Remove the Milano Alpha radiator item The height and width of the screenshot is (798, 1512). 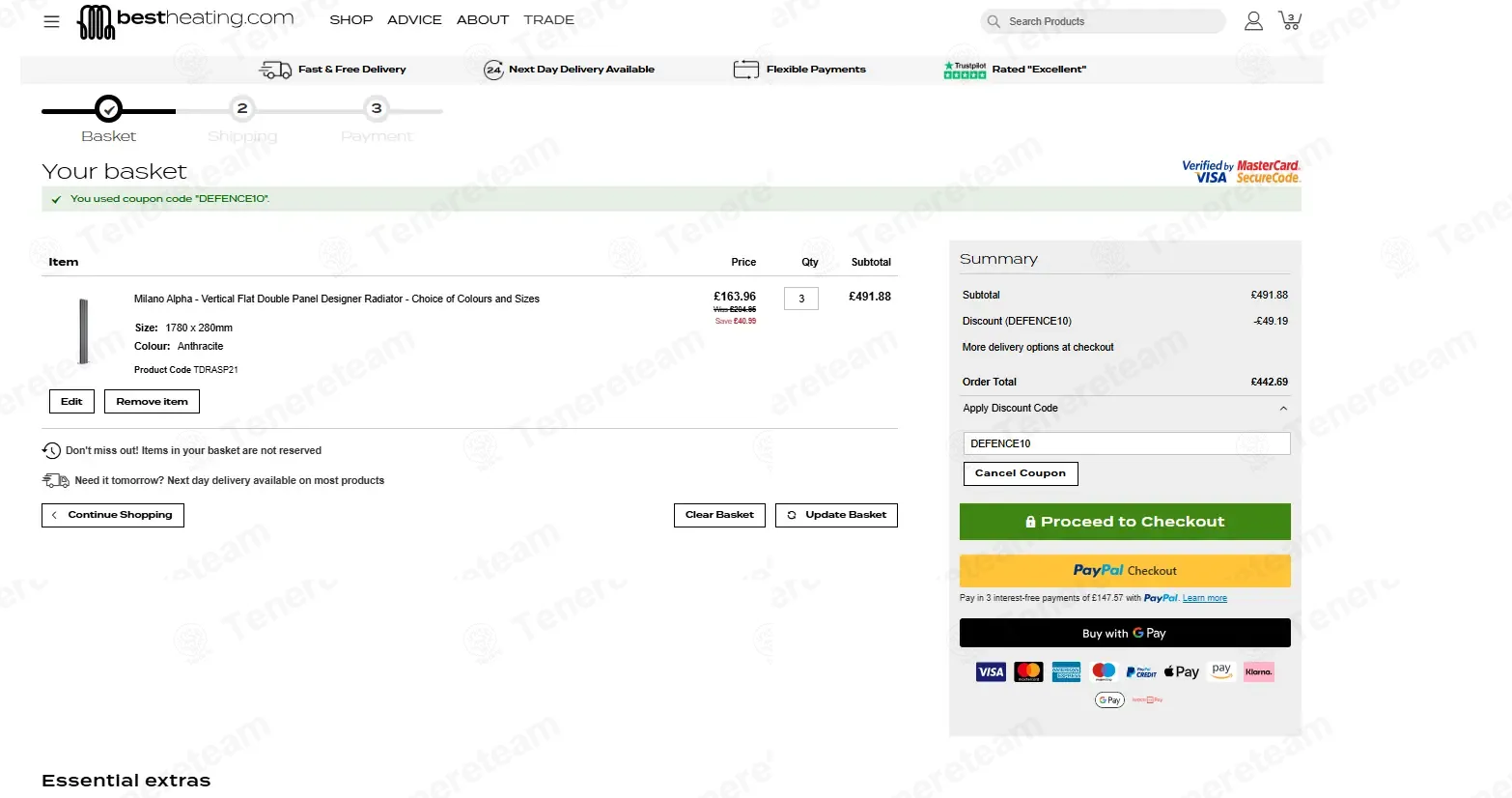pos(152,402)
